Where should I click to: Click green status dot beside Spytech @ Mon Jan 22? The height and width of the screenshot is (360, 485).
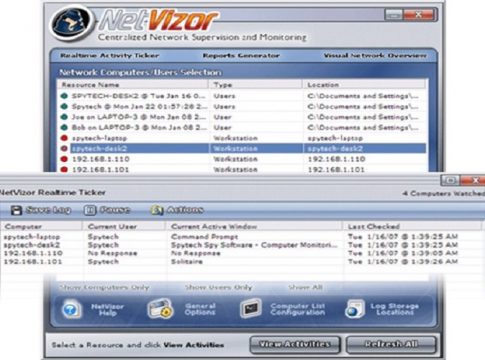point(64,107)
